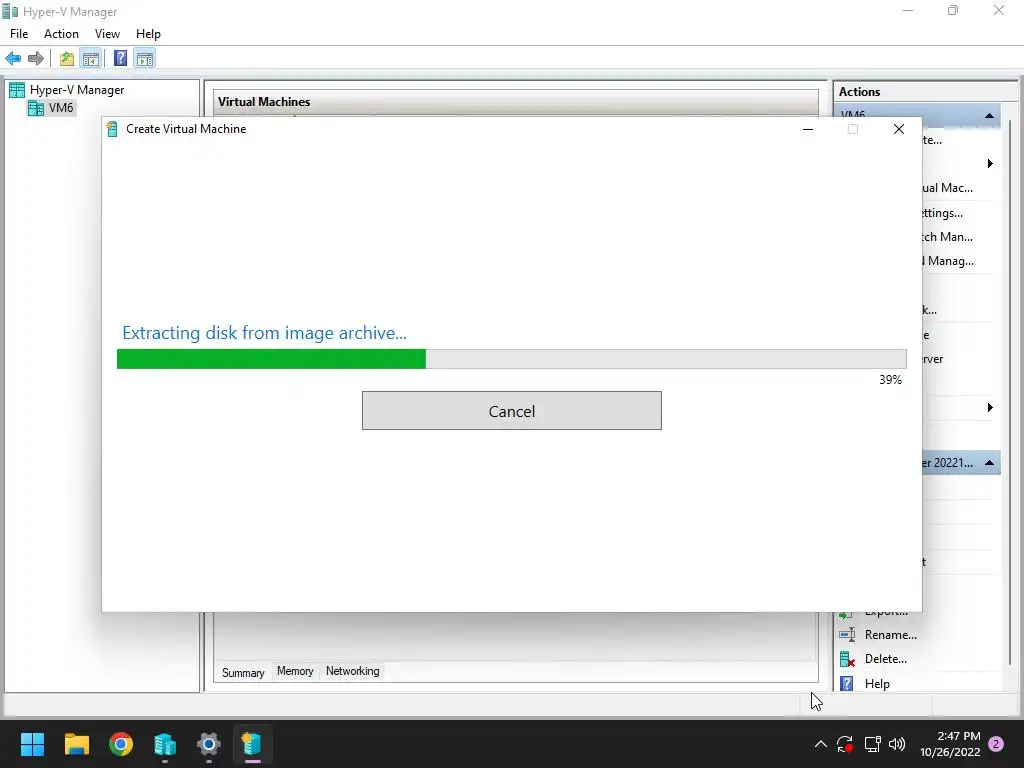Image resolution: width=1024 pixels, height=768 pixels.
Task: Click the Virtual Machines panel header
Action: [516, 102]
